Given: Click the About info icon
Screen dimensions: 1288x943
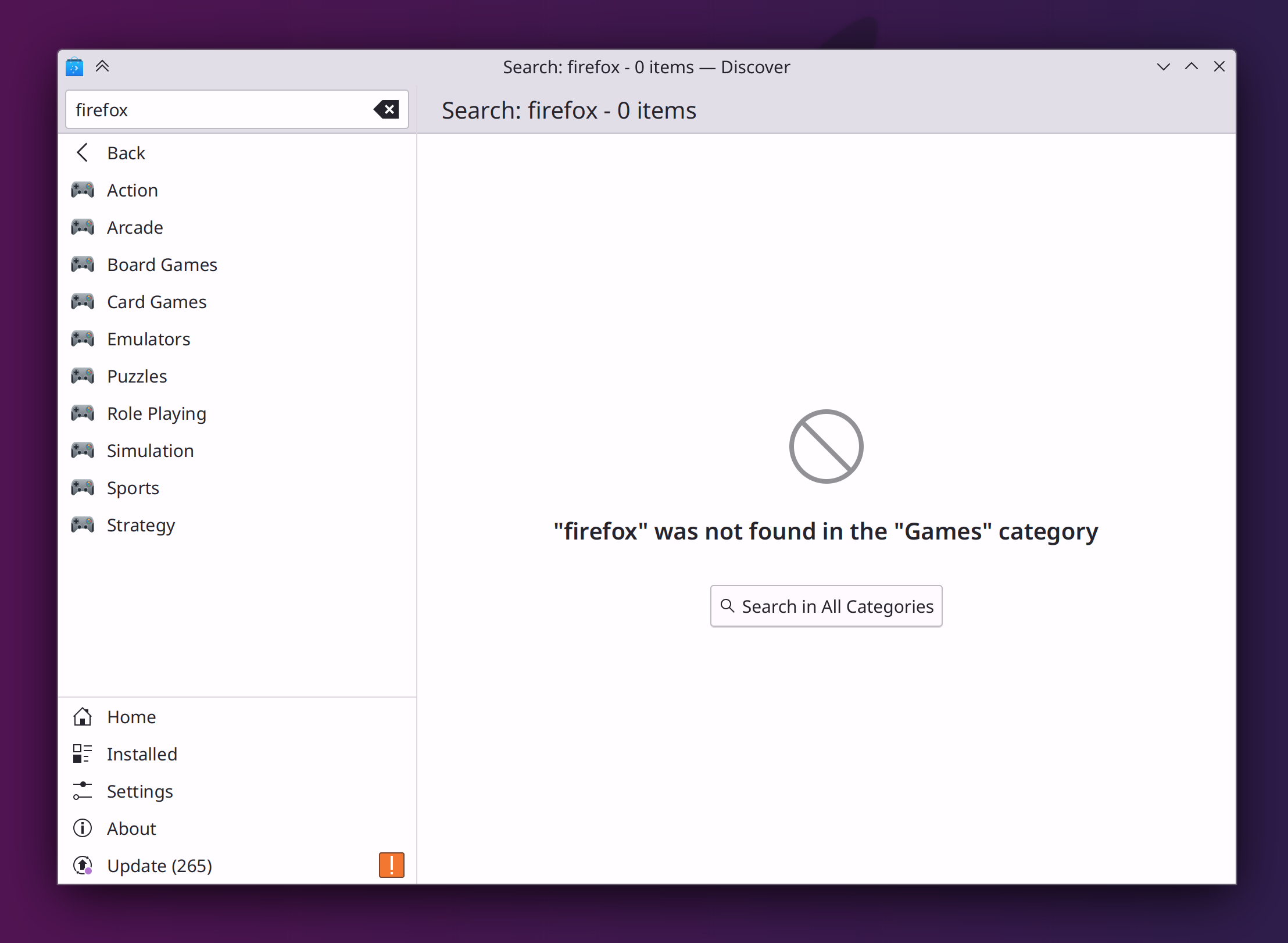Looking at the screenshot, I should (x=83, y=828).
